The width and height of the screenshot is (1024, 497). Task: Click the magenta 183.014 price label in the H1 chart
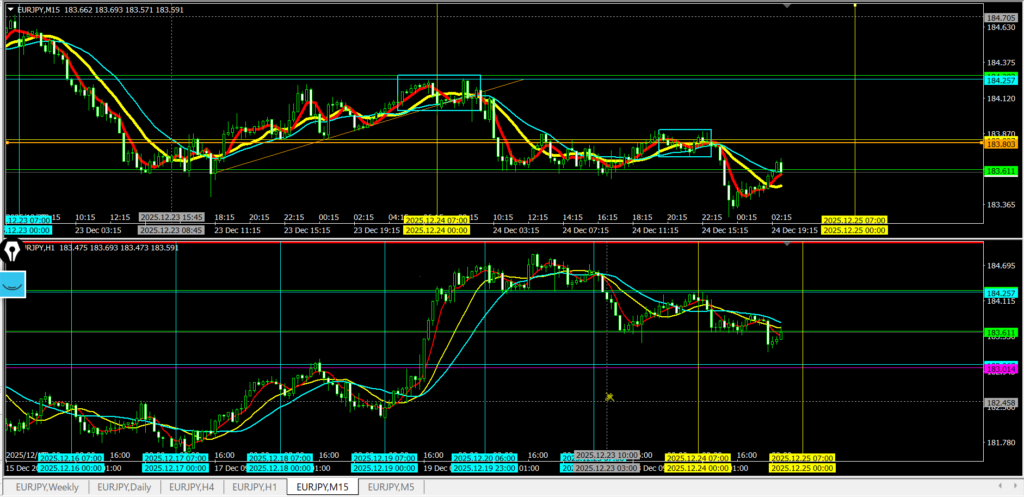[1000, 369]
